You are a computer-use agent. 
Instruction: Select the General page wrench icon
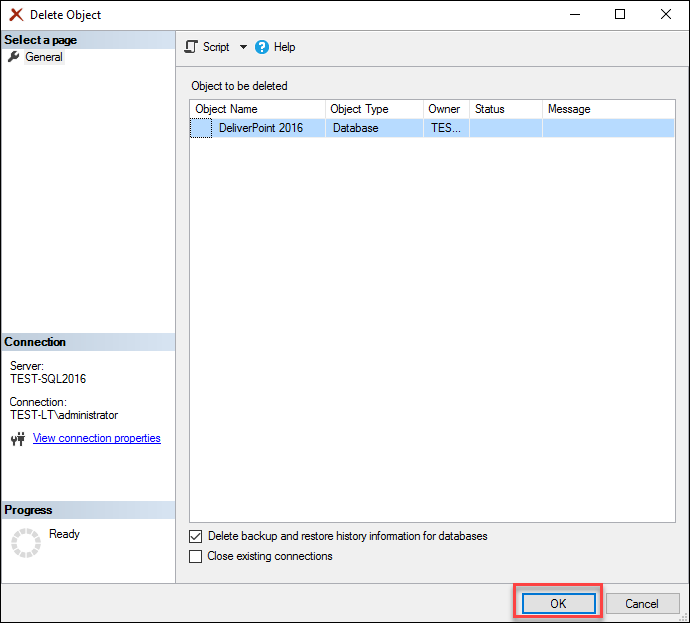pos(14,57)
